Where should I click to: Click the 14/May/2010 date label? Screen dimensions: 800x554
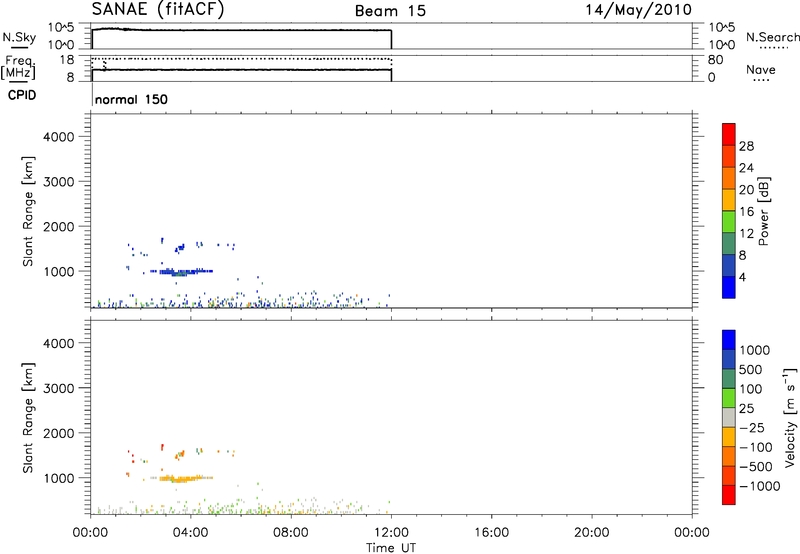coord(638,10)
